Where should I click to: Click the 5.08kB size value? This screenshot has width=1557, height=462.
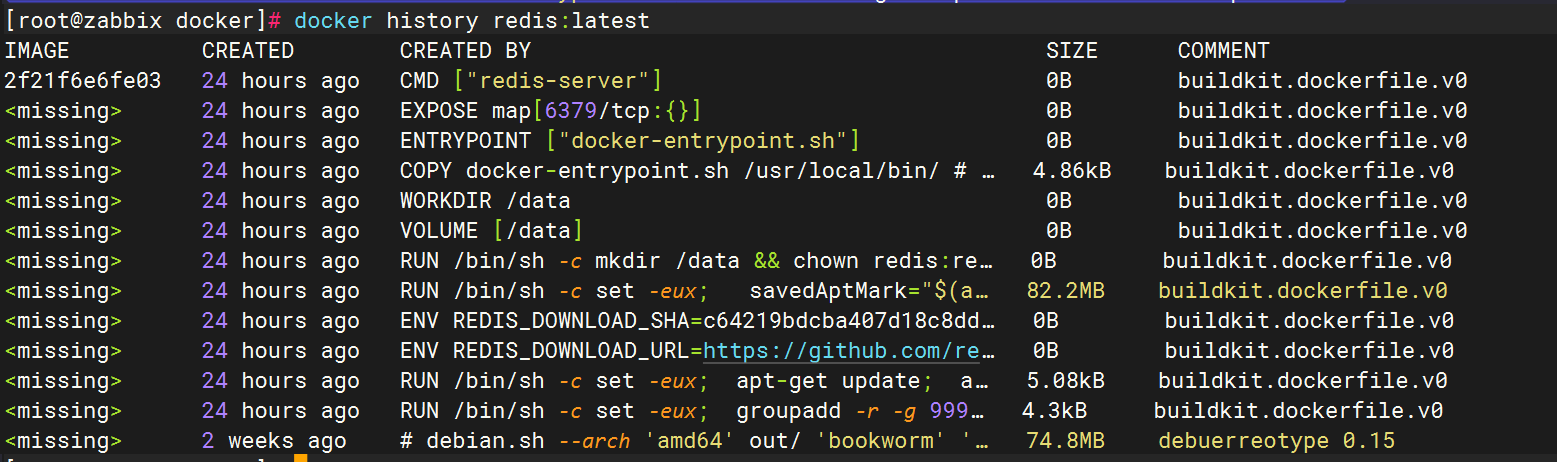(1066, 381)
